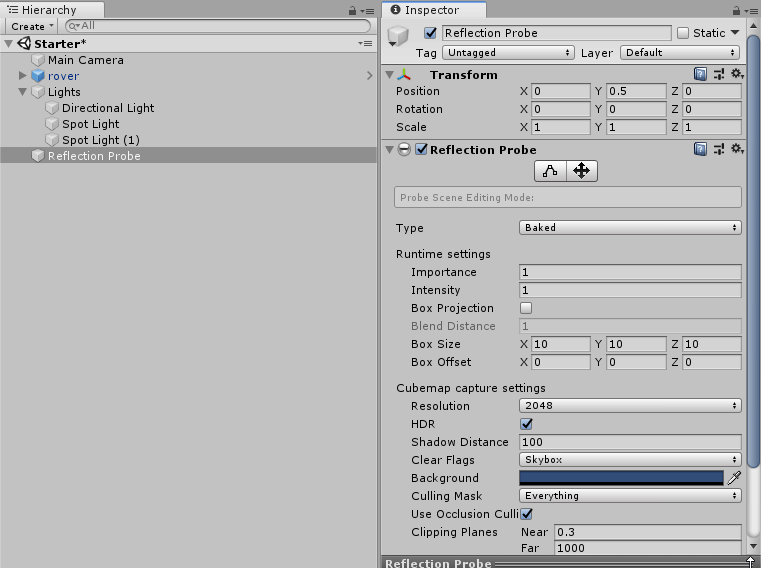Click the Background color swatch
This screenshot has height=568, width=761.
coord(621,478)
